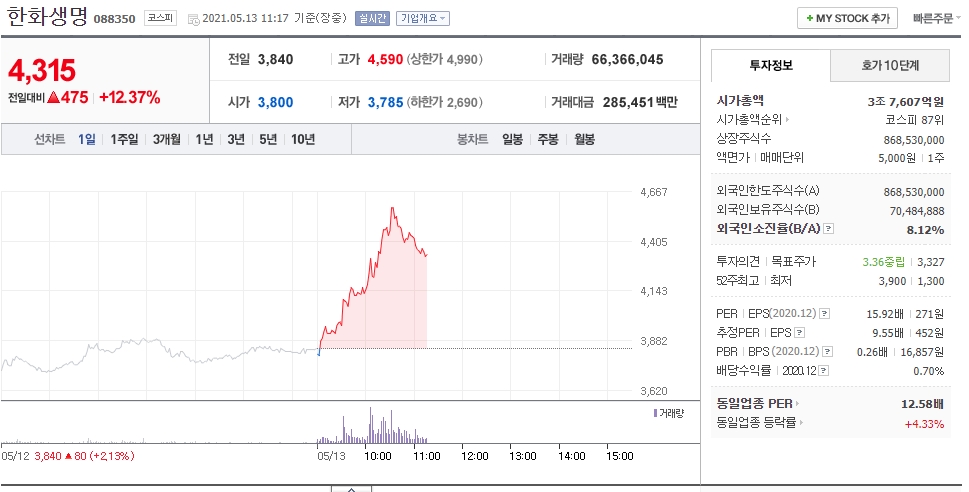Click 배당수익률 value 0.70%
The image size is (969, 492).
[929, 371]
